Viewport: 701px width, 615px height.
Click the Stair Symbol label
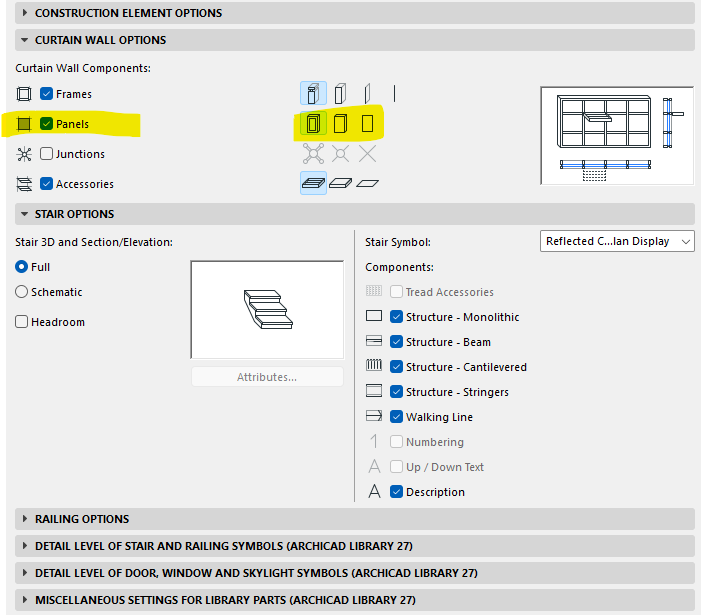(398, 242)
